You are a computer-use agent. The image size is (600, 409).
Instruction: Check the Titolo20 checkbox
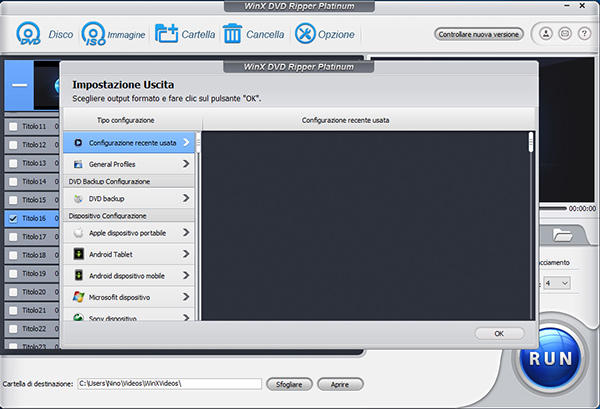[x=13, y=292]
